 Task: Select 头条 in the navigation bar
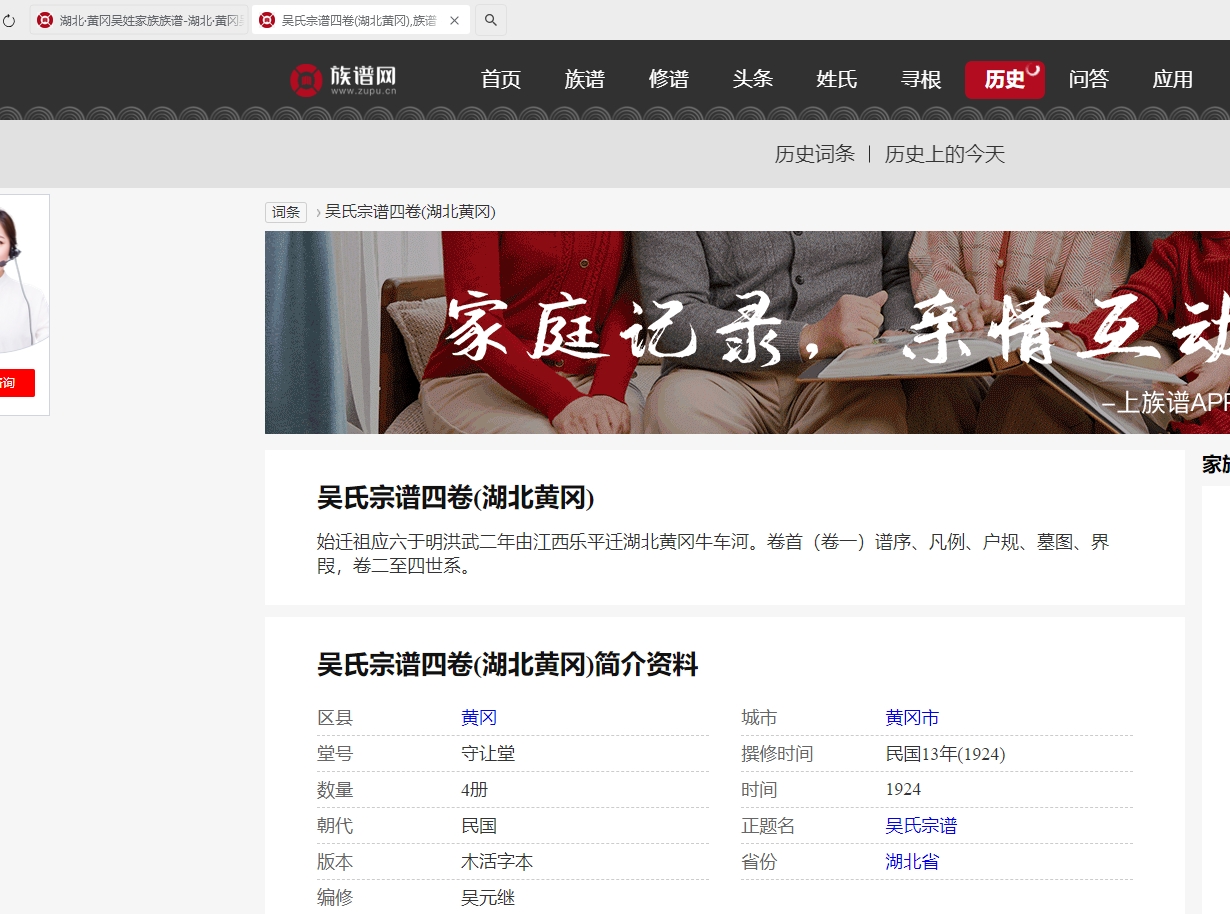click(753, 80)
